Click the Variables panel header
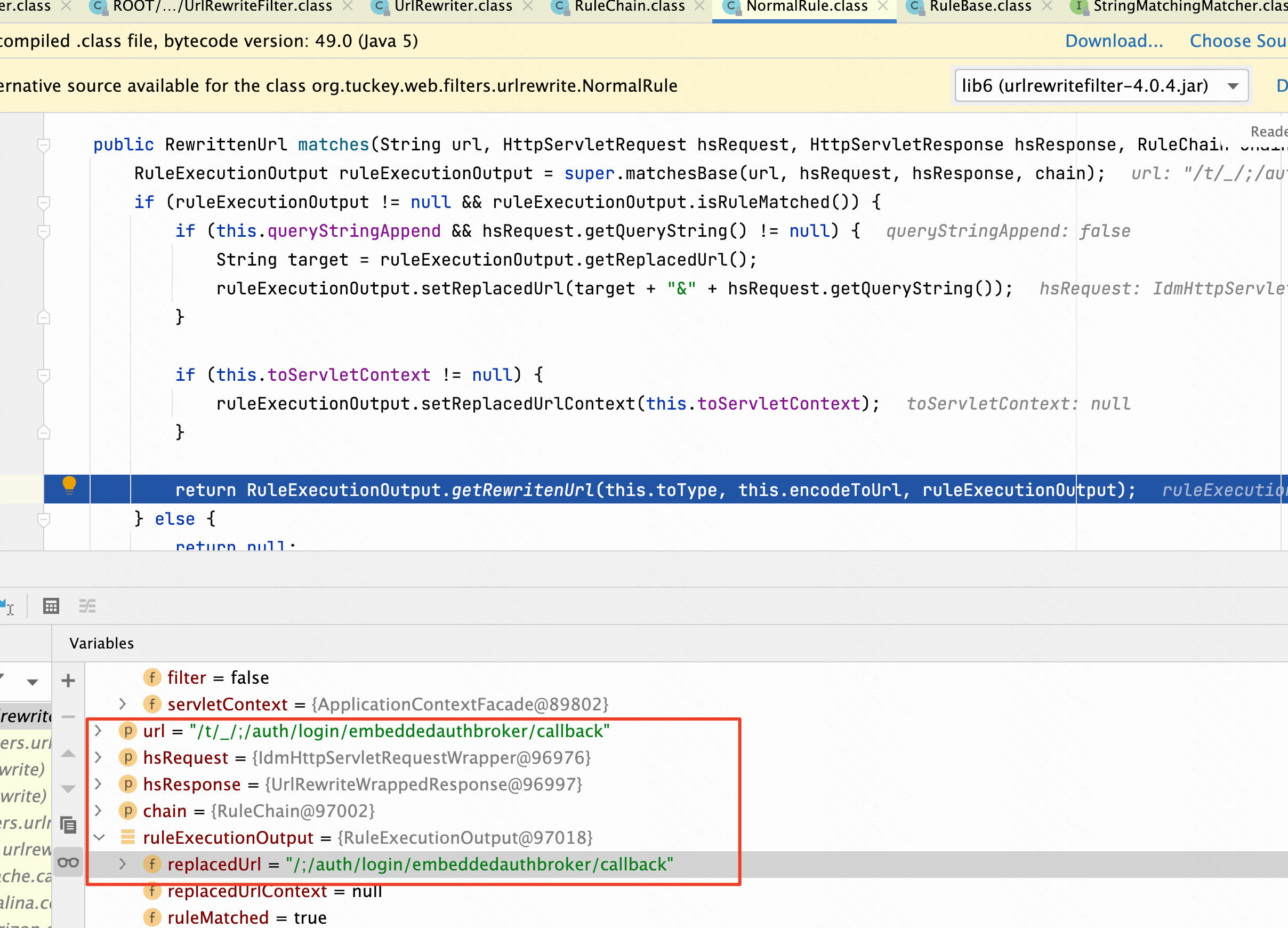 [102, 643]
